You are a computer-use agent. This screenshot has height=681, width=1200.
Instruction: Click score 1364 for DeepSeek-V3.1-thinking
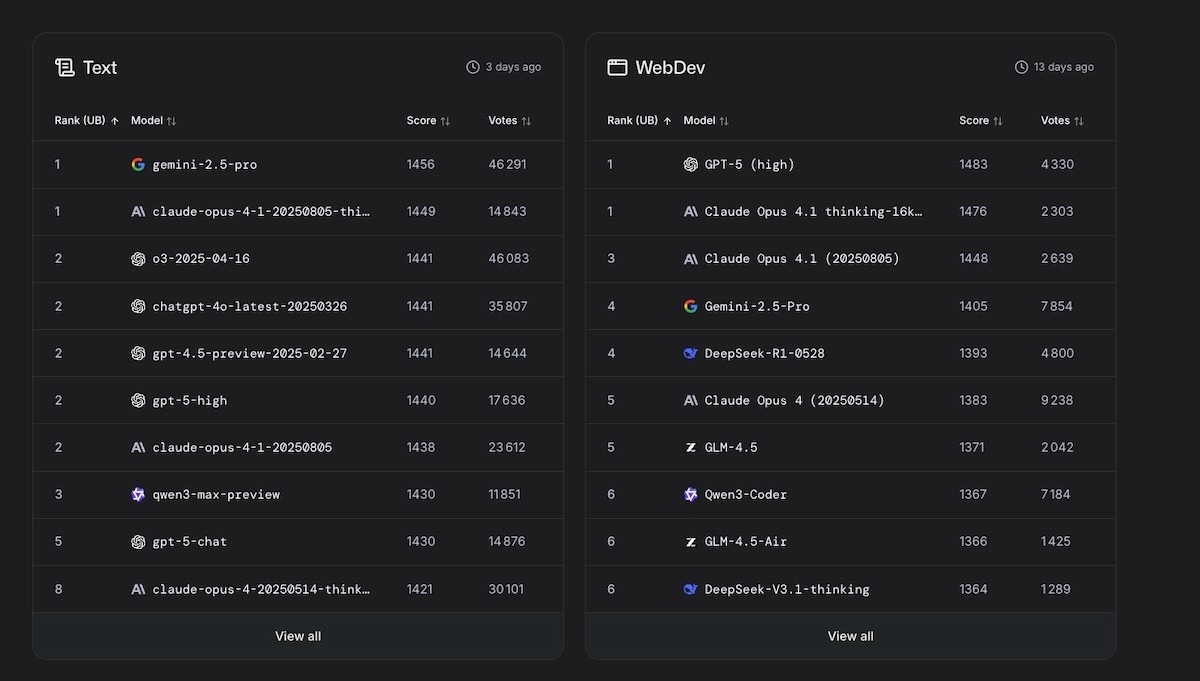(x=973, y=589)
